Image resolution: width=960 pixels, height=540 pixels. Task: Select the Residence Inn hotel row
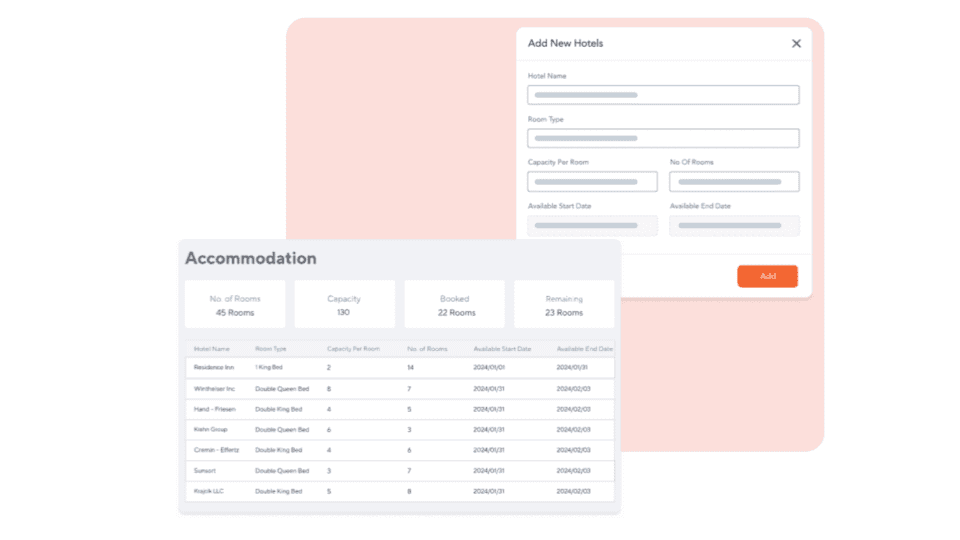pyautogui.click(x=400, y=367)
